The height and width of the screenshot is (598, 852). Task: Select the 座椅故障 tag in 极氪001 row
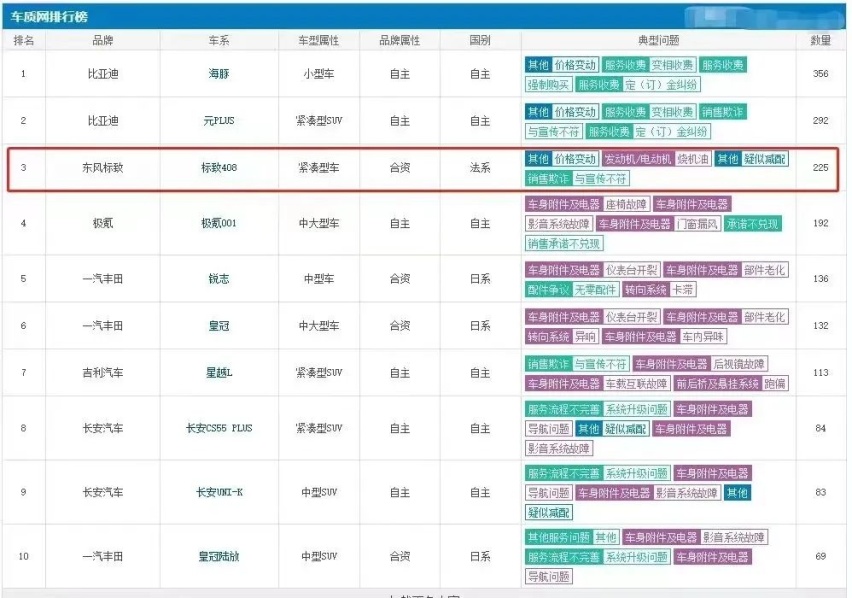[626, 204]
